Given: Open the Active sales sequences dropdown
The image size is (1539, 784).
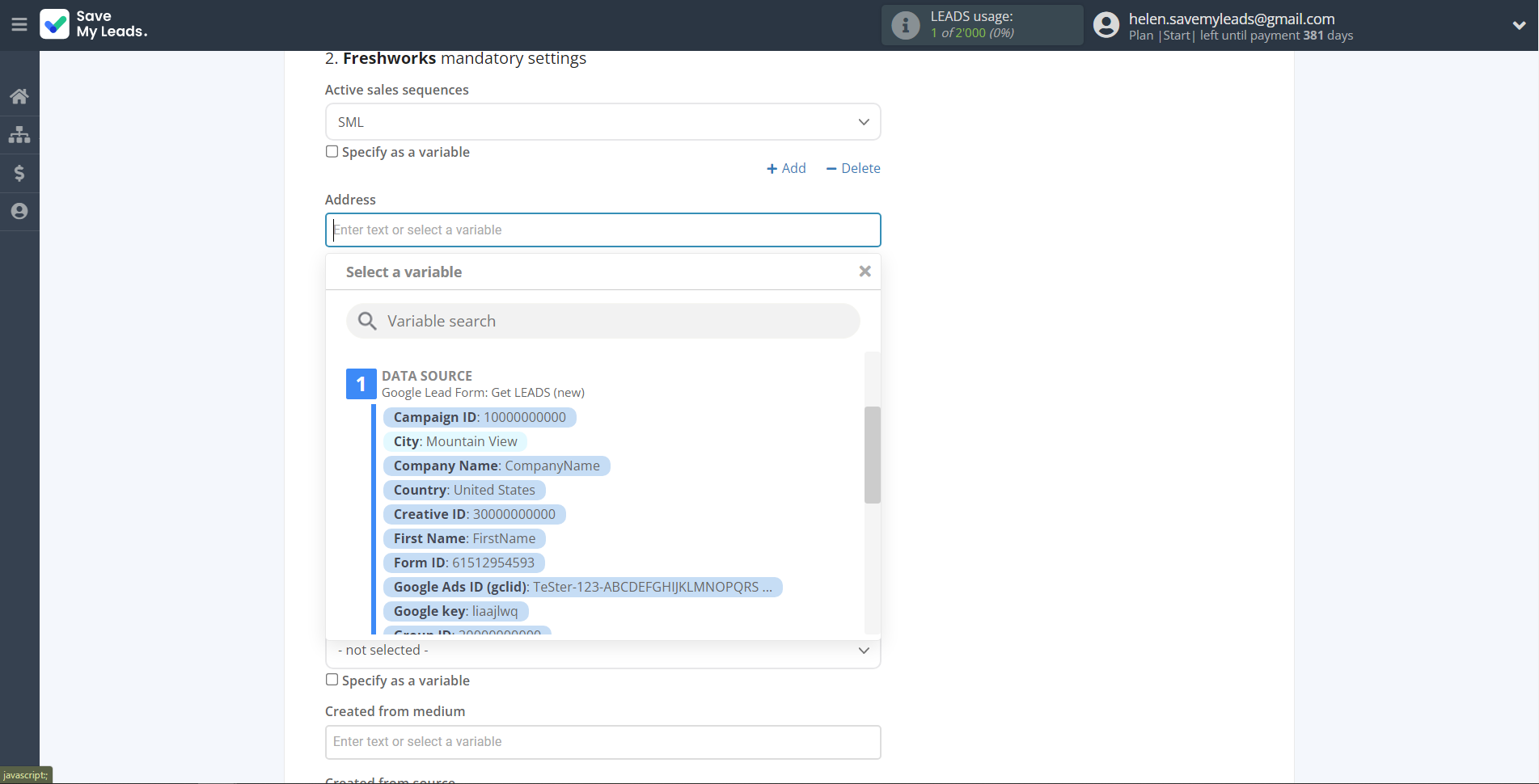Looking at the screenshot, I should point(603,122).
